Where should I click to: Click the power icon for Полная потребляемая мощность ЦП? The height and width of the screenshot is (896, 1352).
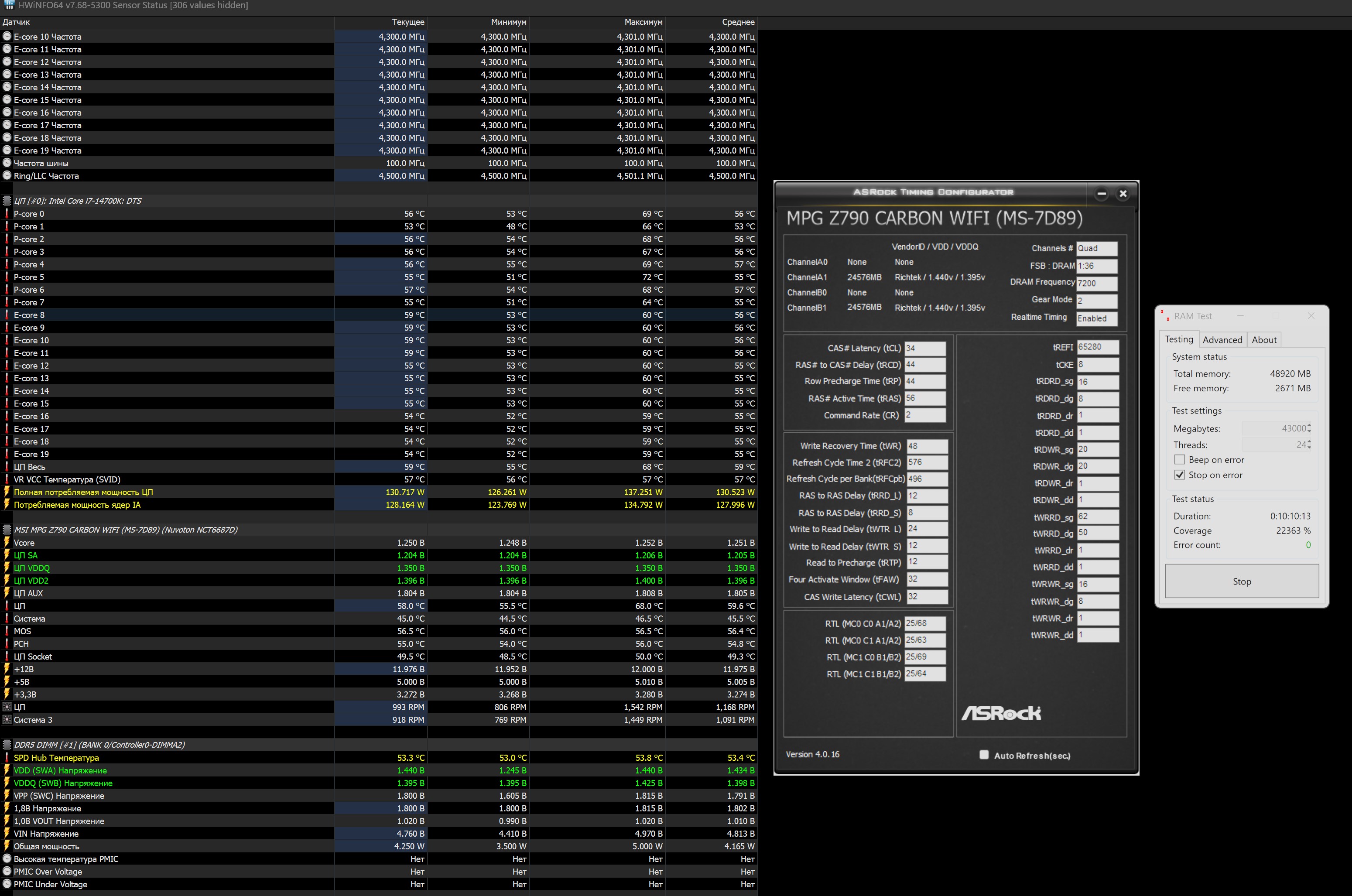point(7,492)
